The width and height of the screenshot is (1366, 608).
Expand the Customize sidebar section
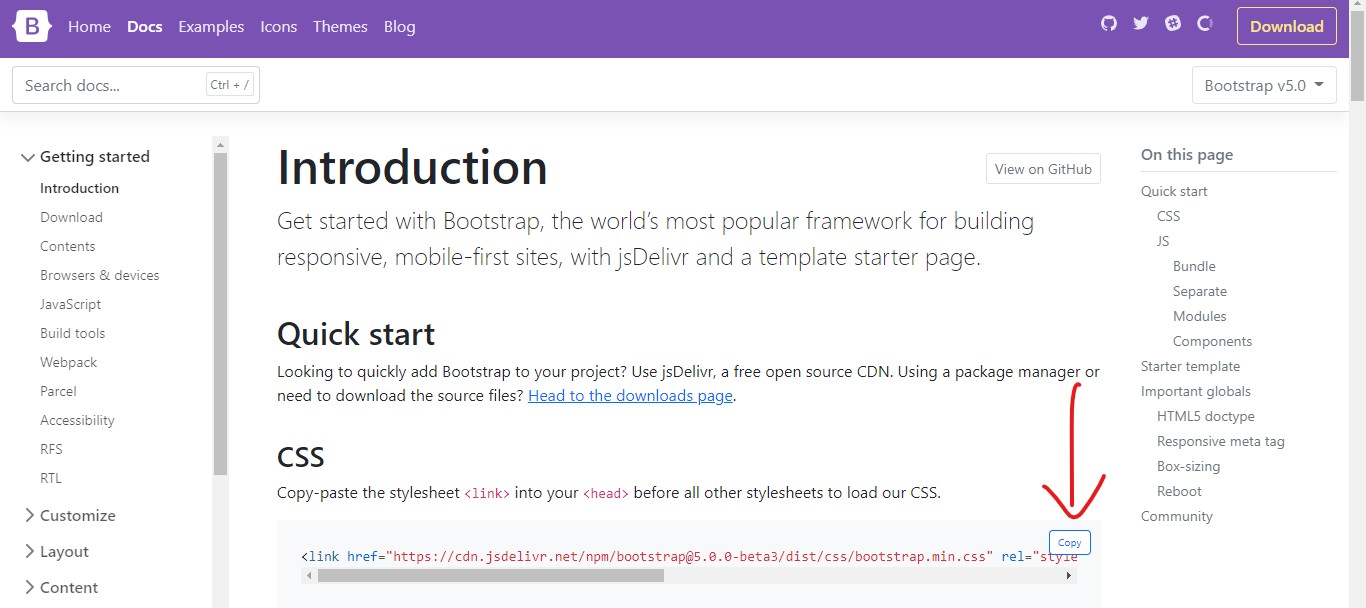(x=68, y=516)
